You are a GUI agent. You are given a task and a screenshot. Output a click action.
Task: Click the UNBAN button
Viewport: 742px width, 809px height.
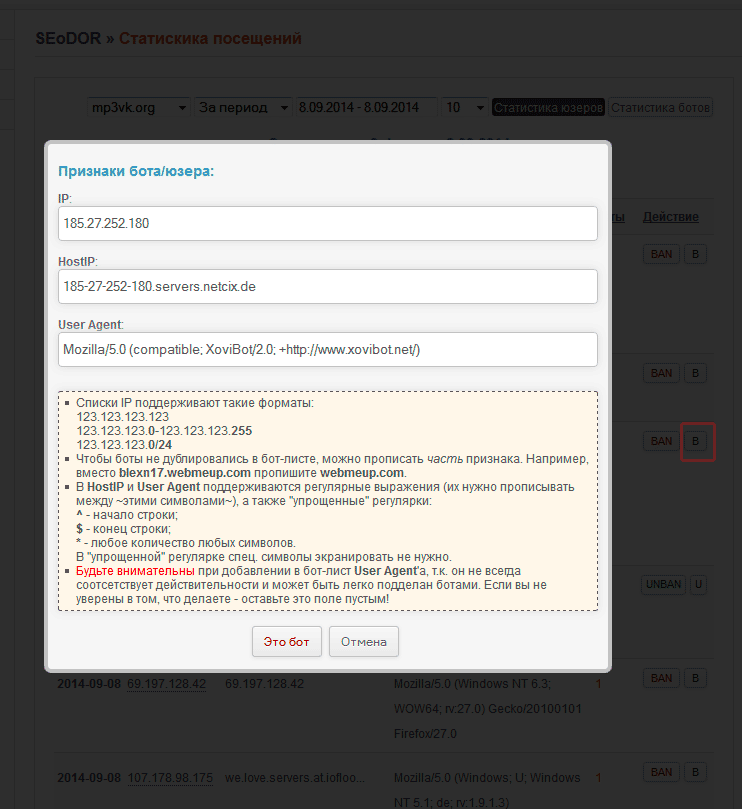pyautogui.click(x=661, y=584)
